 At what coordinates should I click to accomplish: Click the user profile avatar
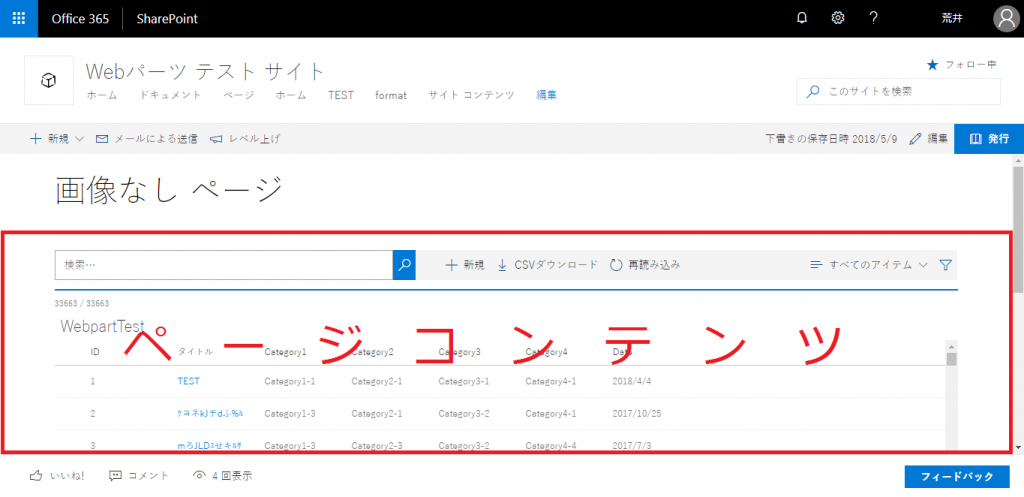pyautogui.click(x=1006, y=18)
